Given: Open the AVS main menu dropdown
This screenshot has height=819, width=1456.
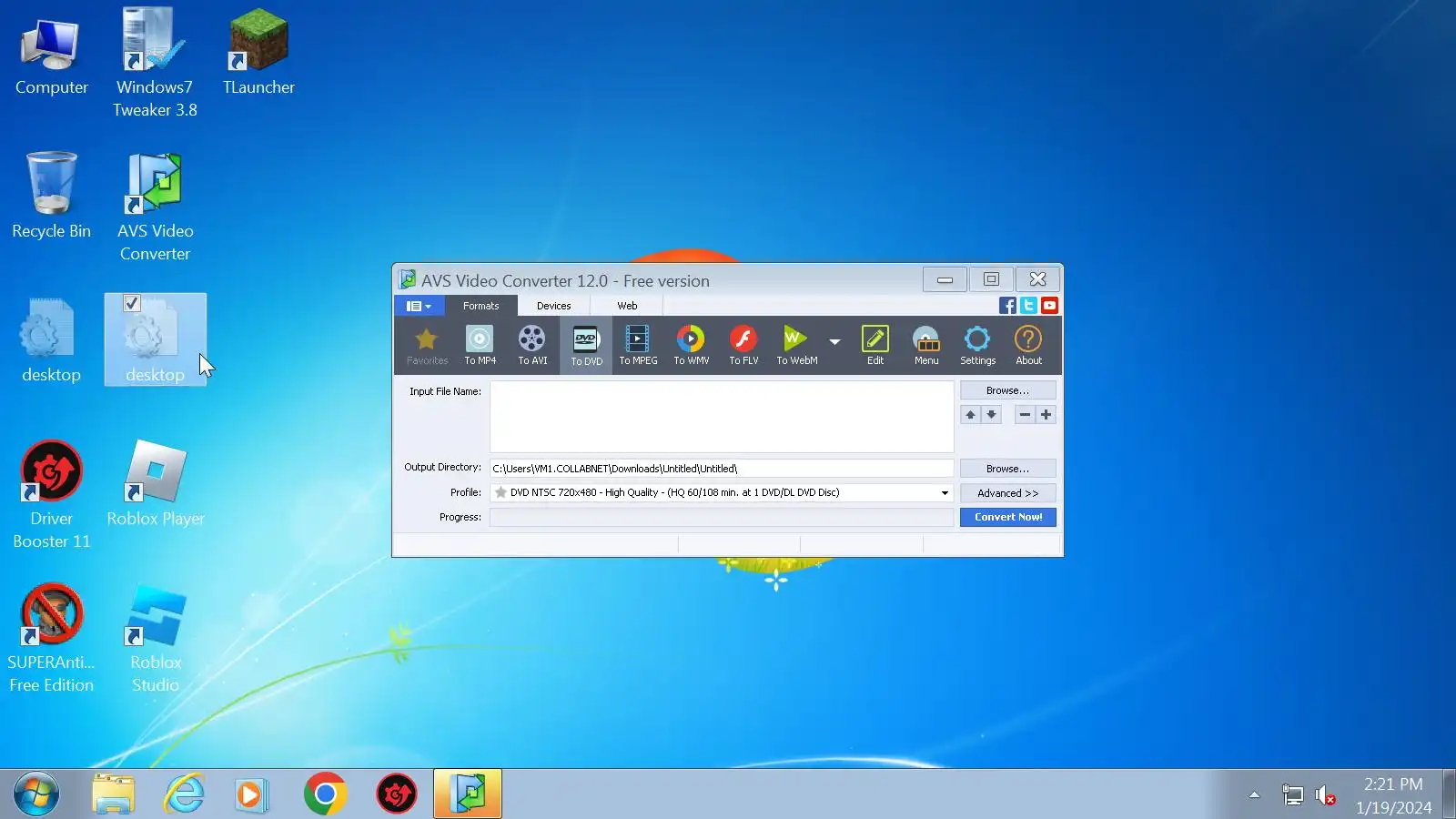Looking at the screenshot, I should [420, 306].
